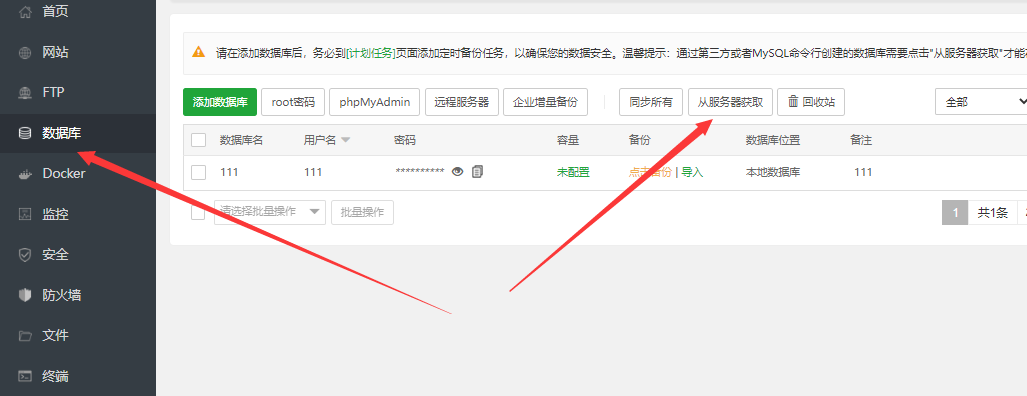Click the trash icon in 回收站 button

pos(793,101)
